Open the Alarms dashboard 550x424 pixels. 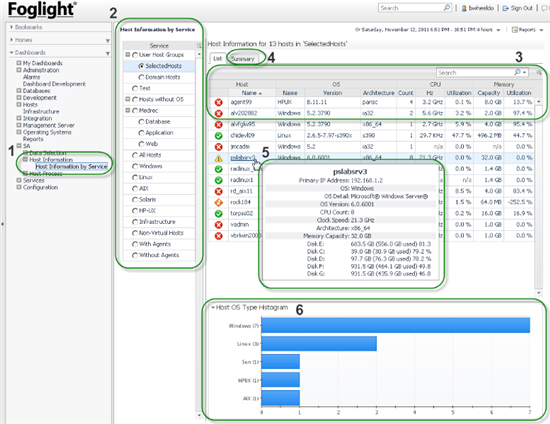[x=32, y=77]
